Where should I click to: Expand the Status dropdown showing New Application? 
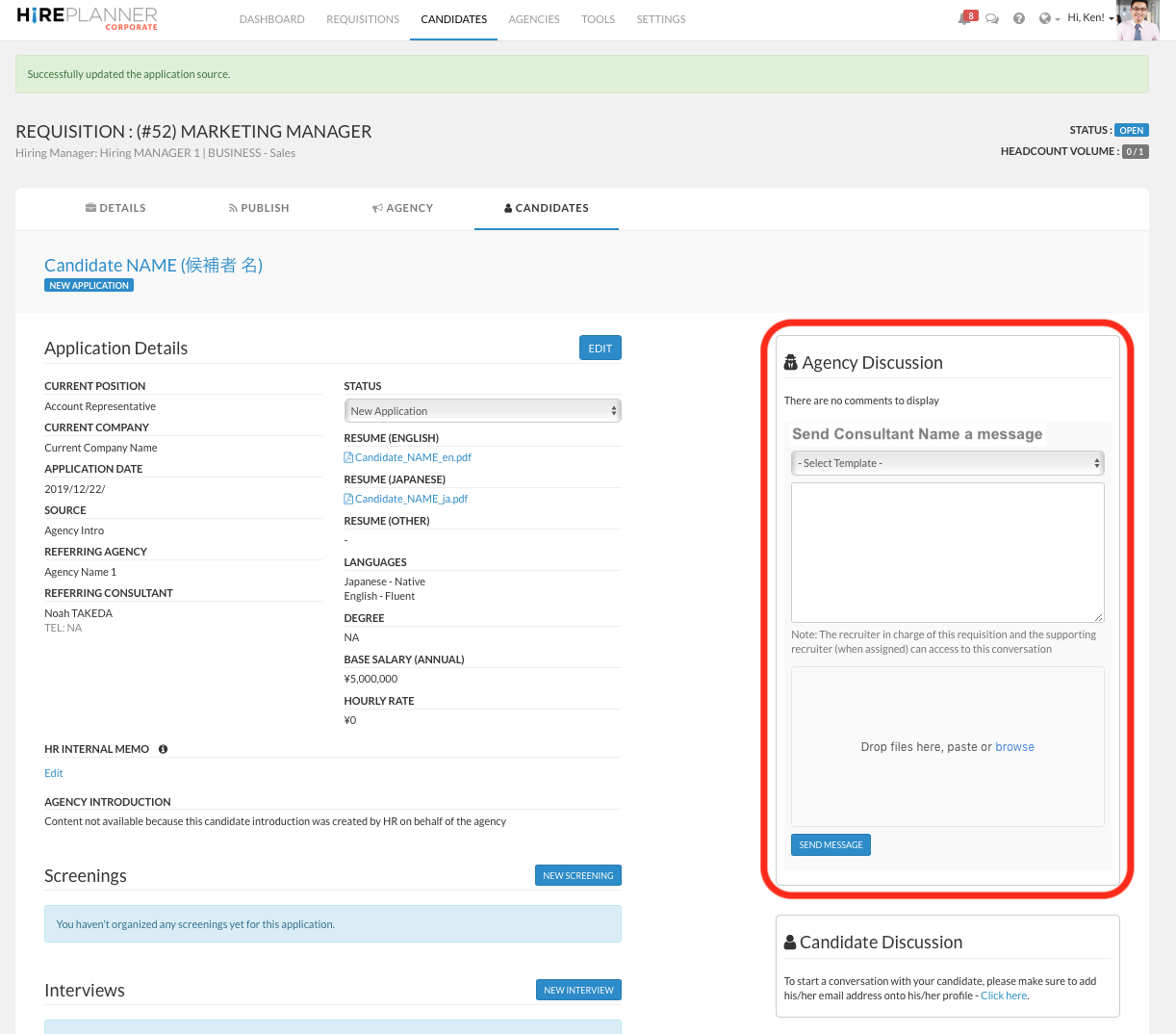click(x=482, y=411)
